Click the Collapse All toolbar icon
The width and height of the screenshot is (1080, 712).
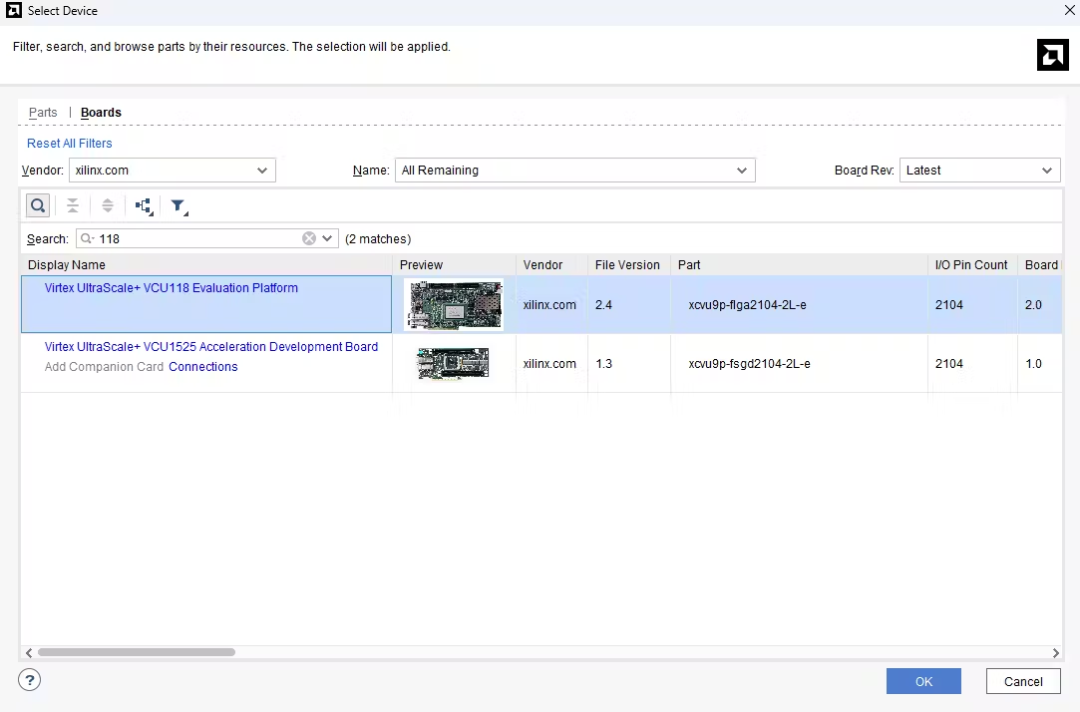click(73, 206)
